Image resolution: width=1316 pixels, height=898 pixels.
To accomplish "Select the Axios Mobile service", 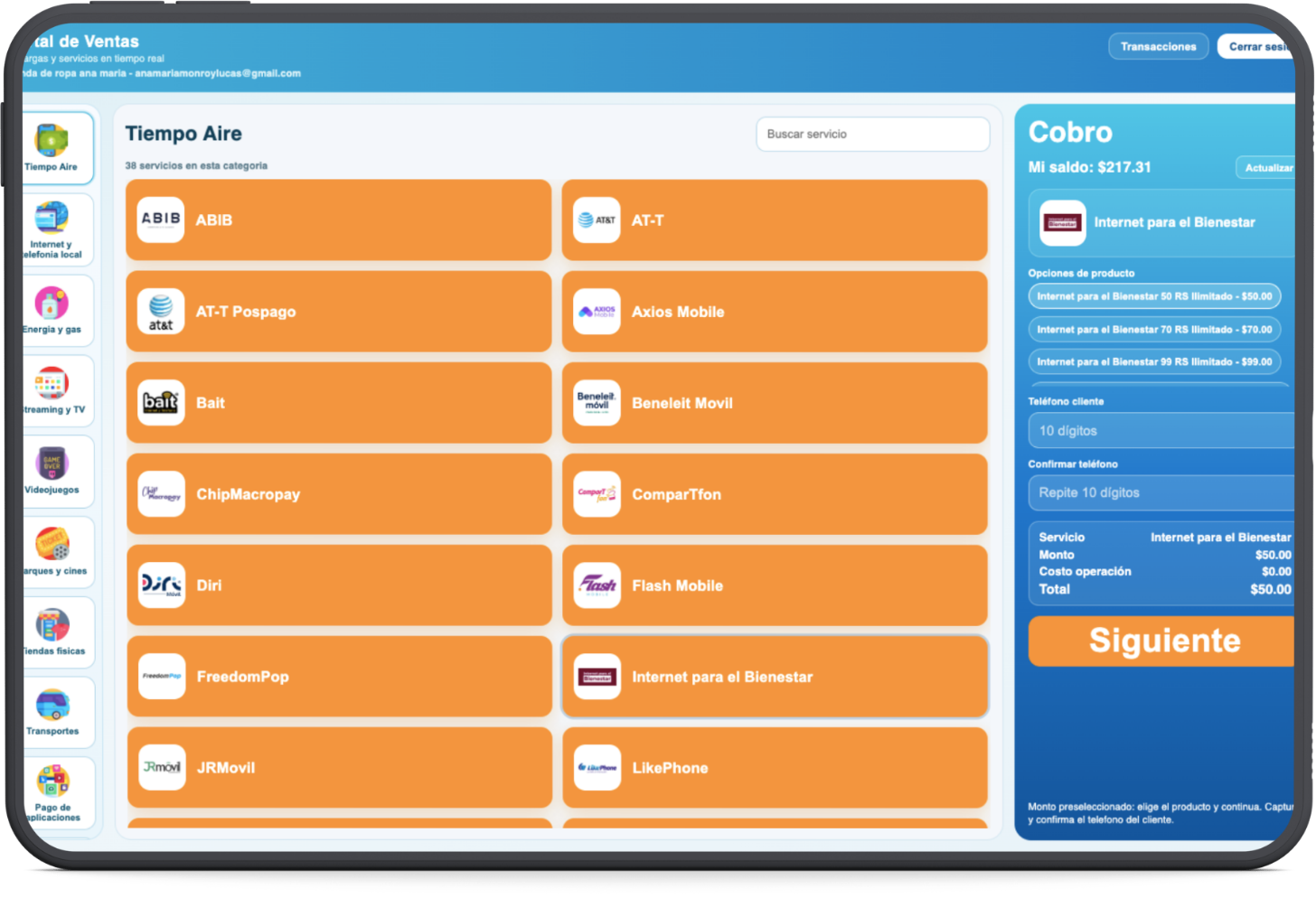I will pos(775,311).
